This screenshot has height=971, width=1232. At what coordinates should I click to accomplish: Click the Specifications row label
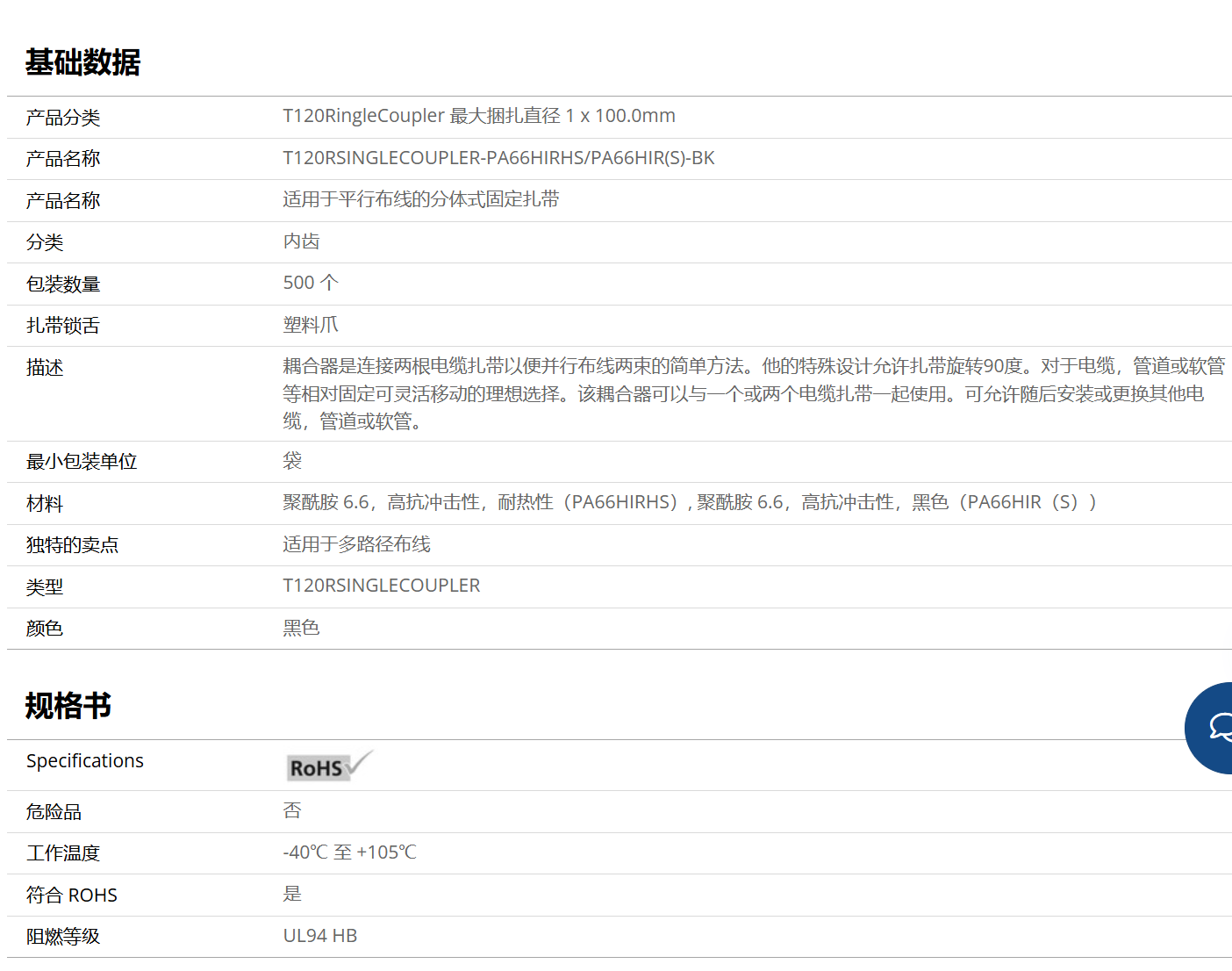(85, 761)
